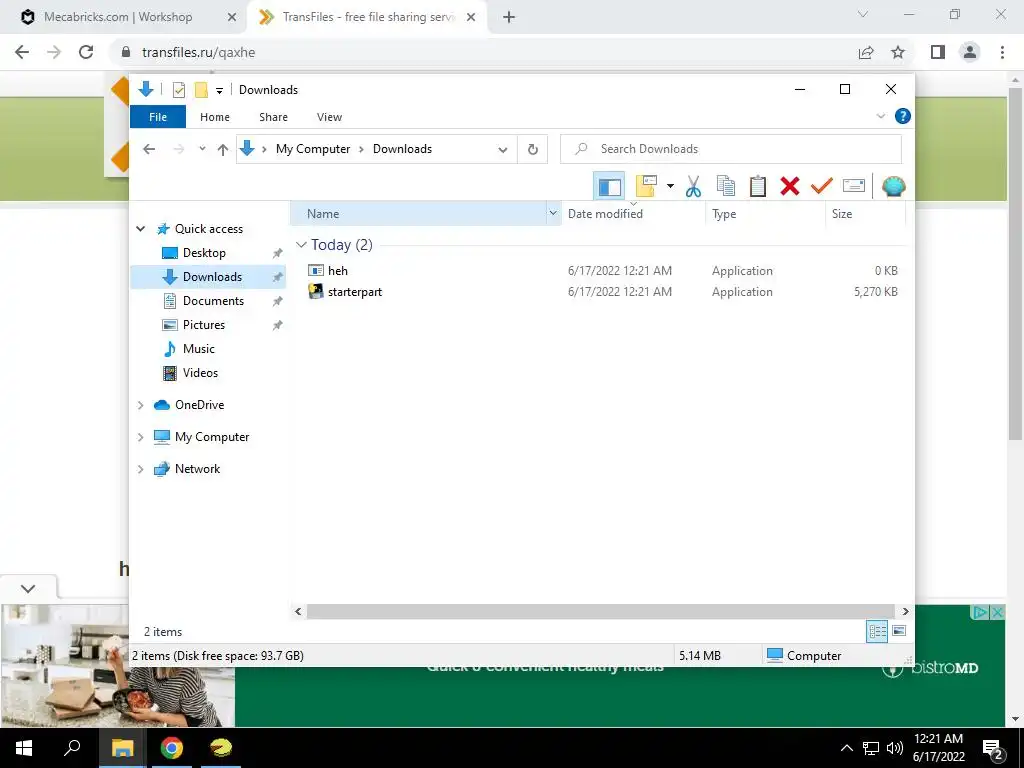Click My Computer in the address path
This screenshot has height=768, width=1024.
tap(313, 149)
